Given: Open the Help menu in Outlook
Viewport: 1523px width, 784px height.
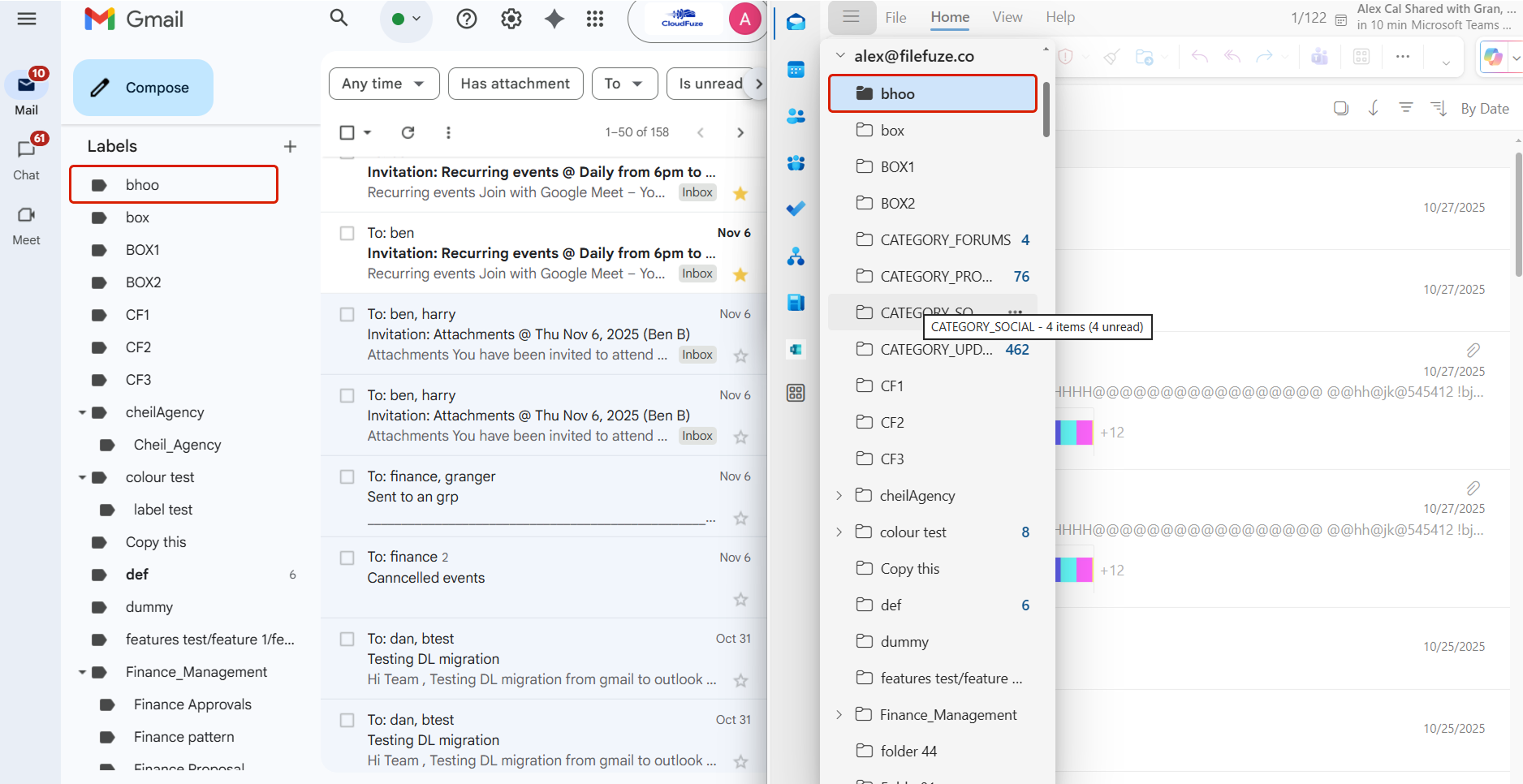Looking at the screenshot, I should [x=1059, y=17].
